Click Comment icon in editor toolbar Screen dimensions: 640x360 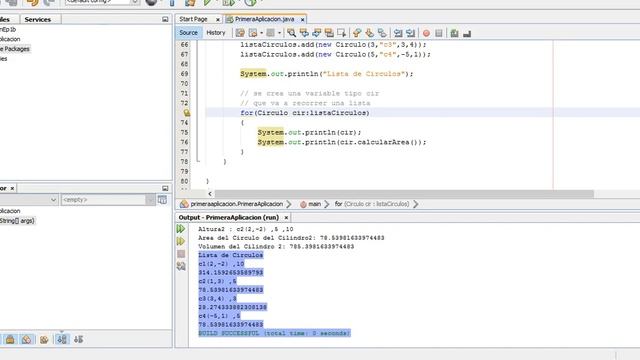click(454, 33)
